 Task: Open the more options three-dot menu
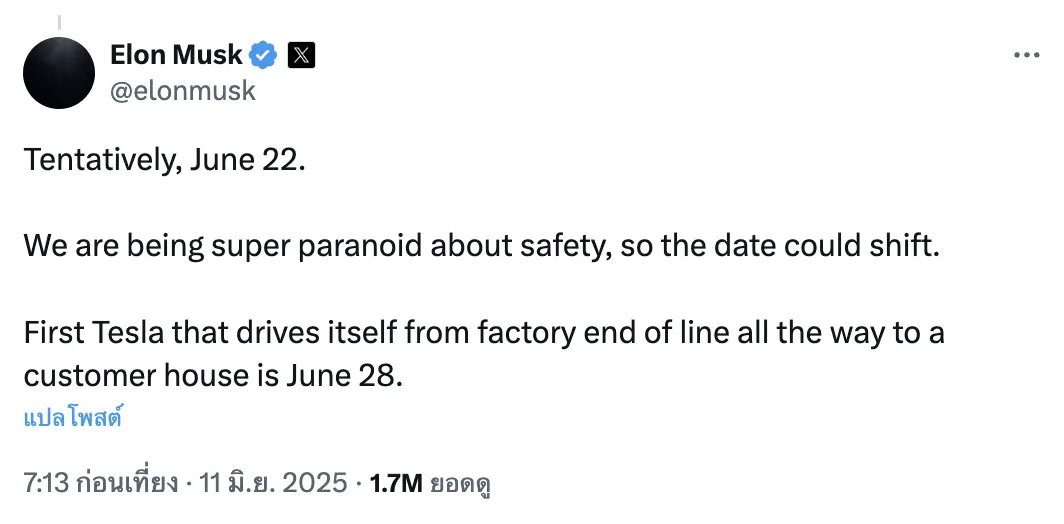[x=1026, y=55]
